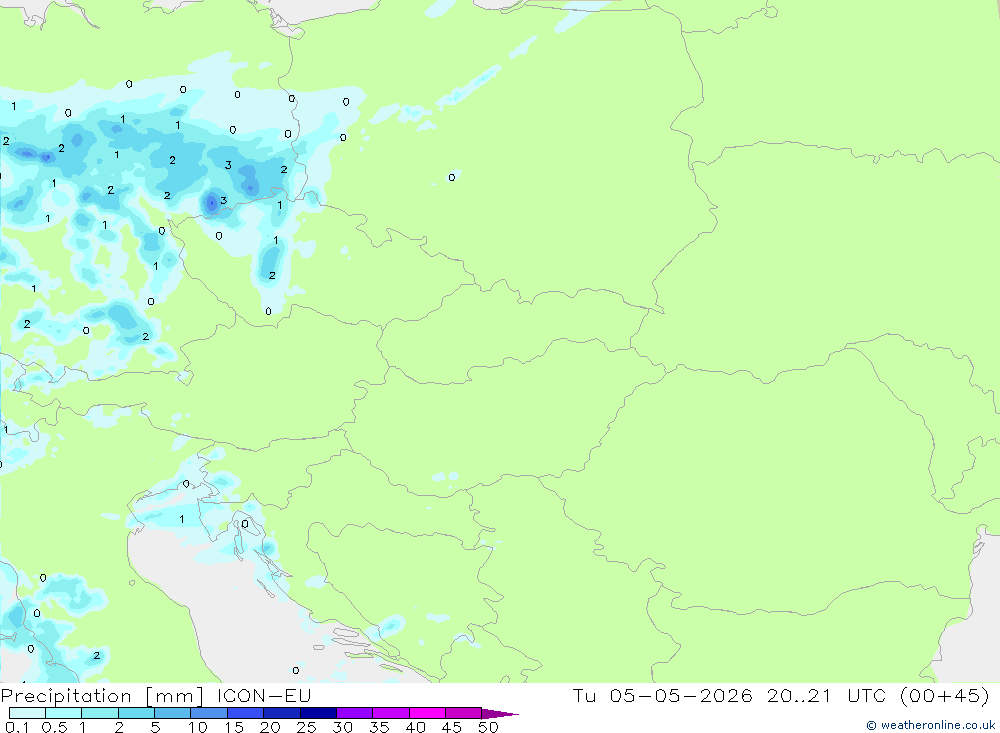Screen dimensions: 1000x733
Task: Click the arrow tip above 50 mm on legend
Action: coord(501,714)
